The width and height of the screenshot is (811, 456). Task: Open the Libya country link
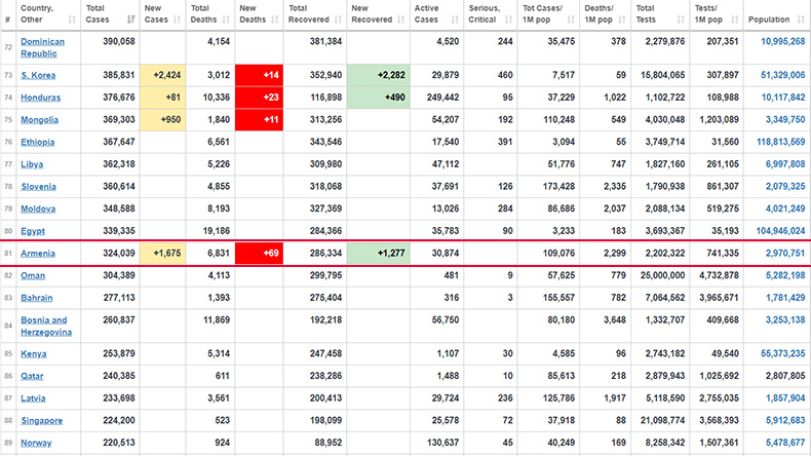coord(32,164)
